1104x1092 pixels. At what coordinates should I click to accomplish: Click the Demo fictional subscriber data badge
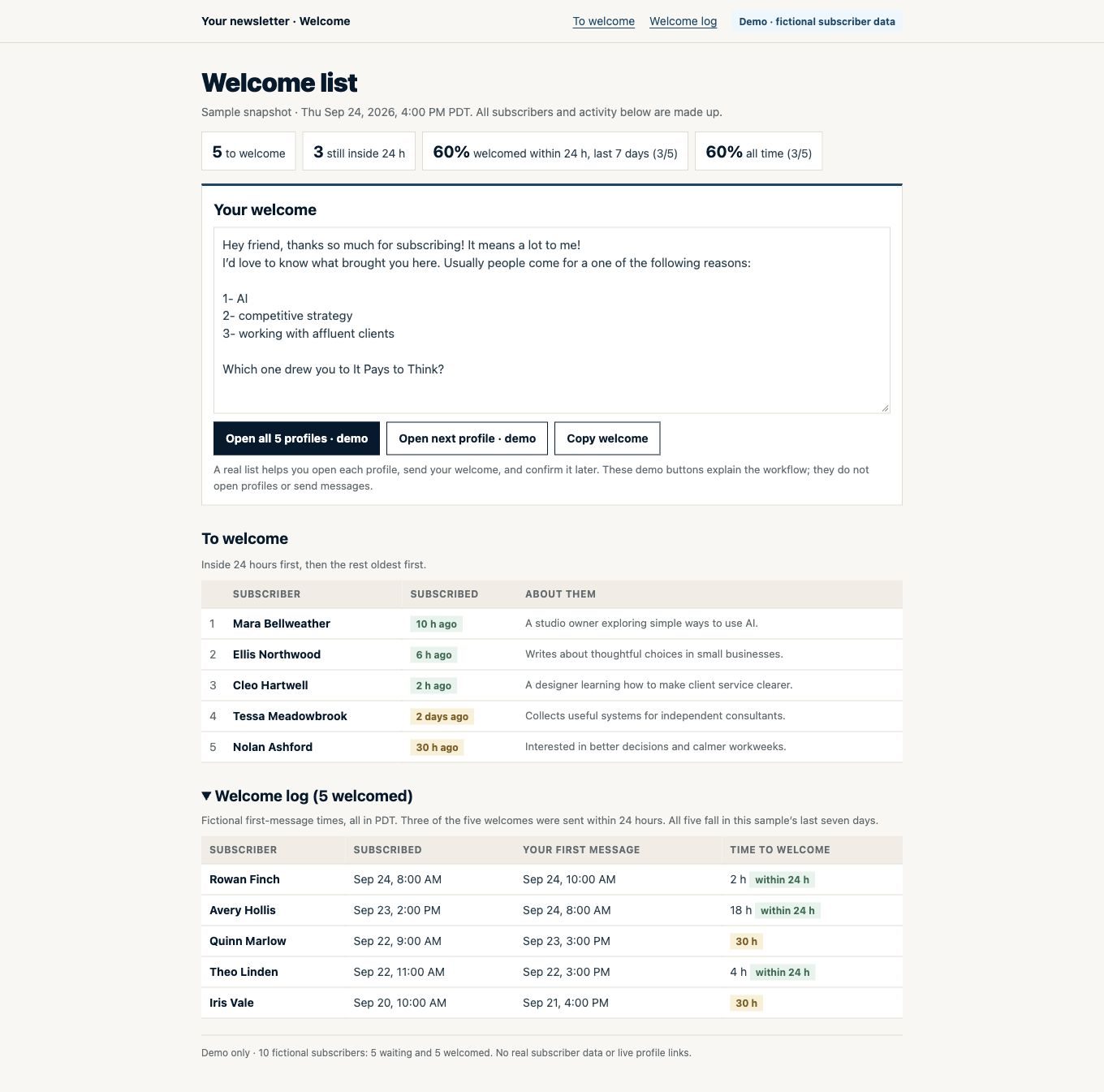[x=817, y=22]
